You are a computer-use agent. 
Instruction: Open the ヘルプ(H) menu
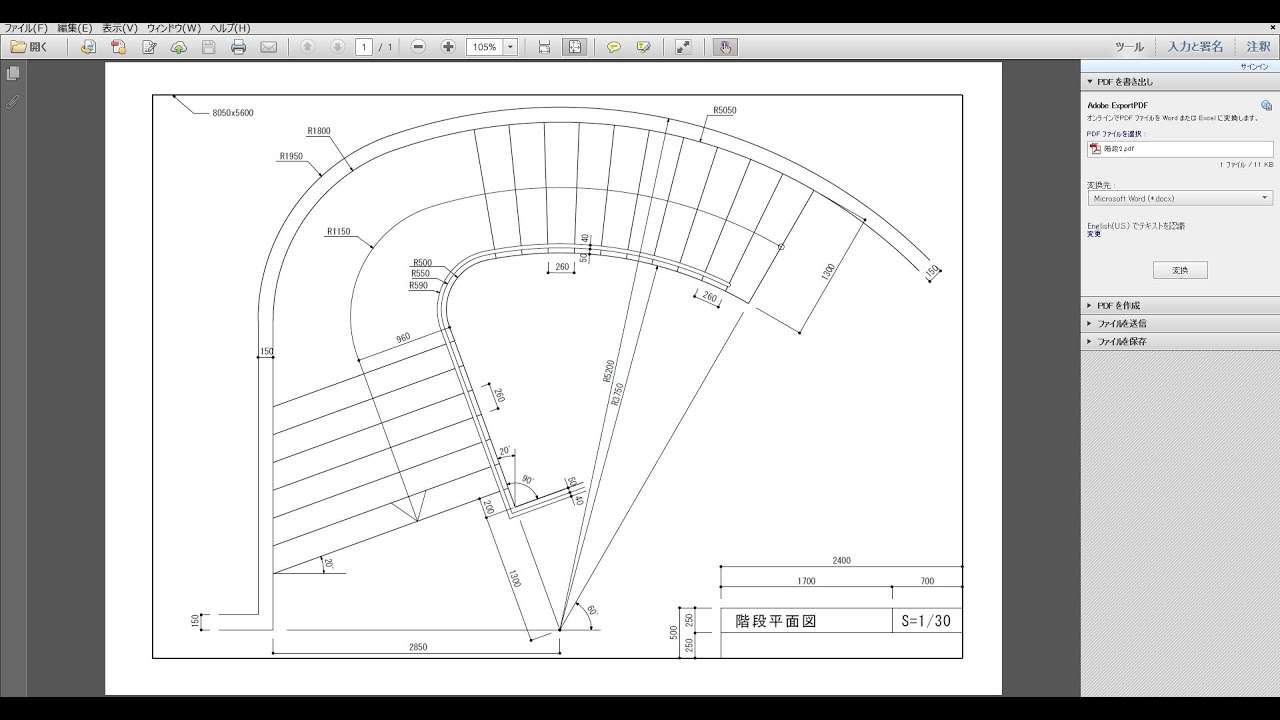pyautogui.click(x=230, y=28)
